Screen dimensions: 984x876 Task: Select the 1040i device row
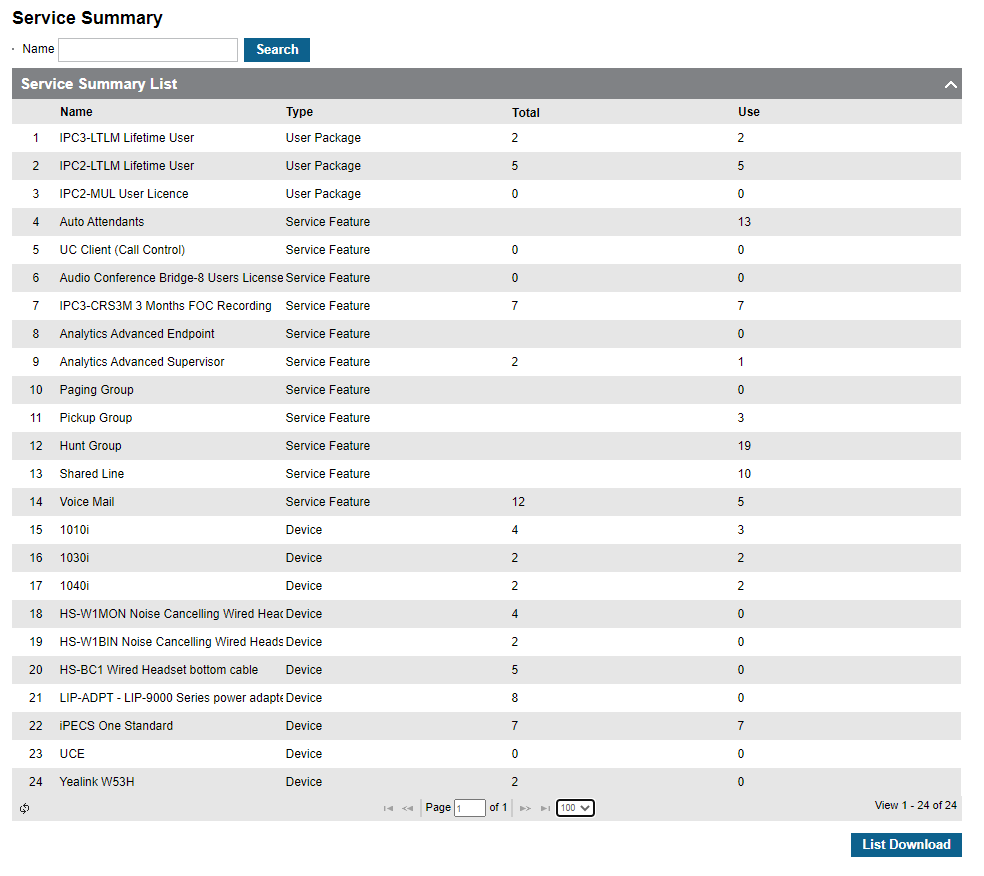click(x=486, y=586)
